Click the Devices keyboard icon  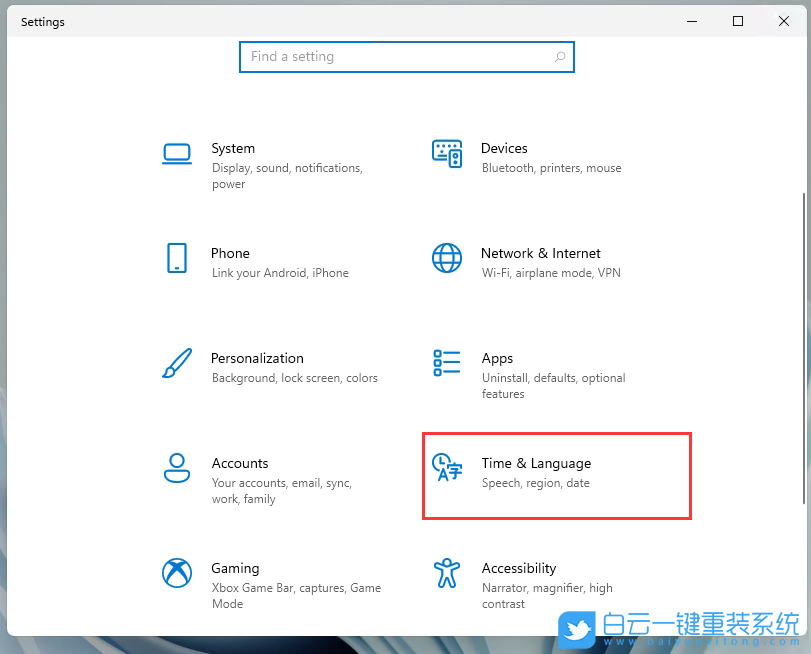(447, 153)
